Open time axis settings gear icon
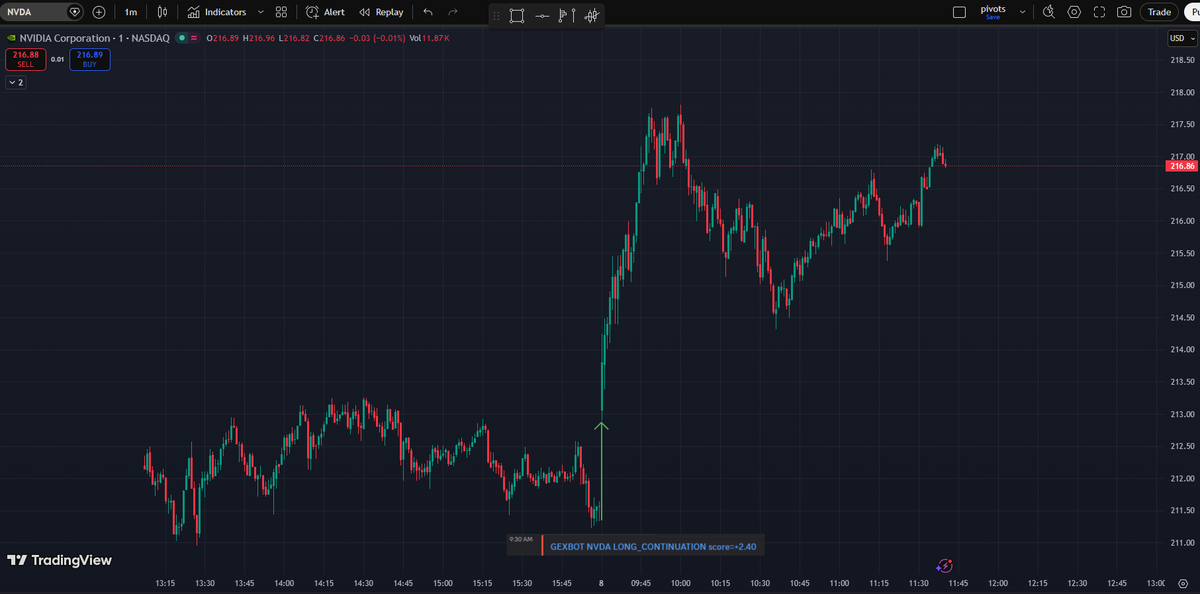This screenshot has width=1200, height=594. point(1182,584)
